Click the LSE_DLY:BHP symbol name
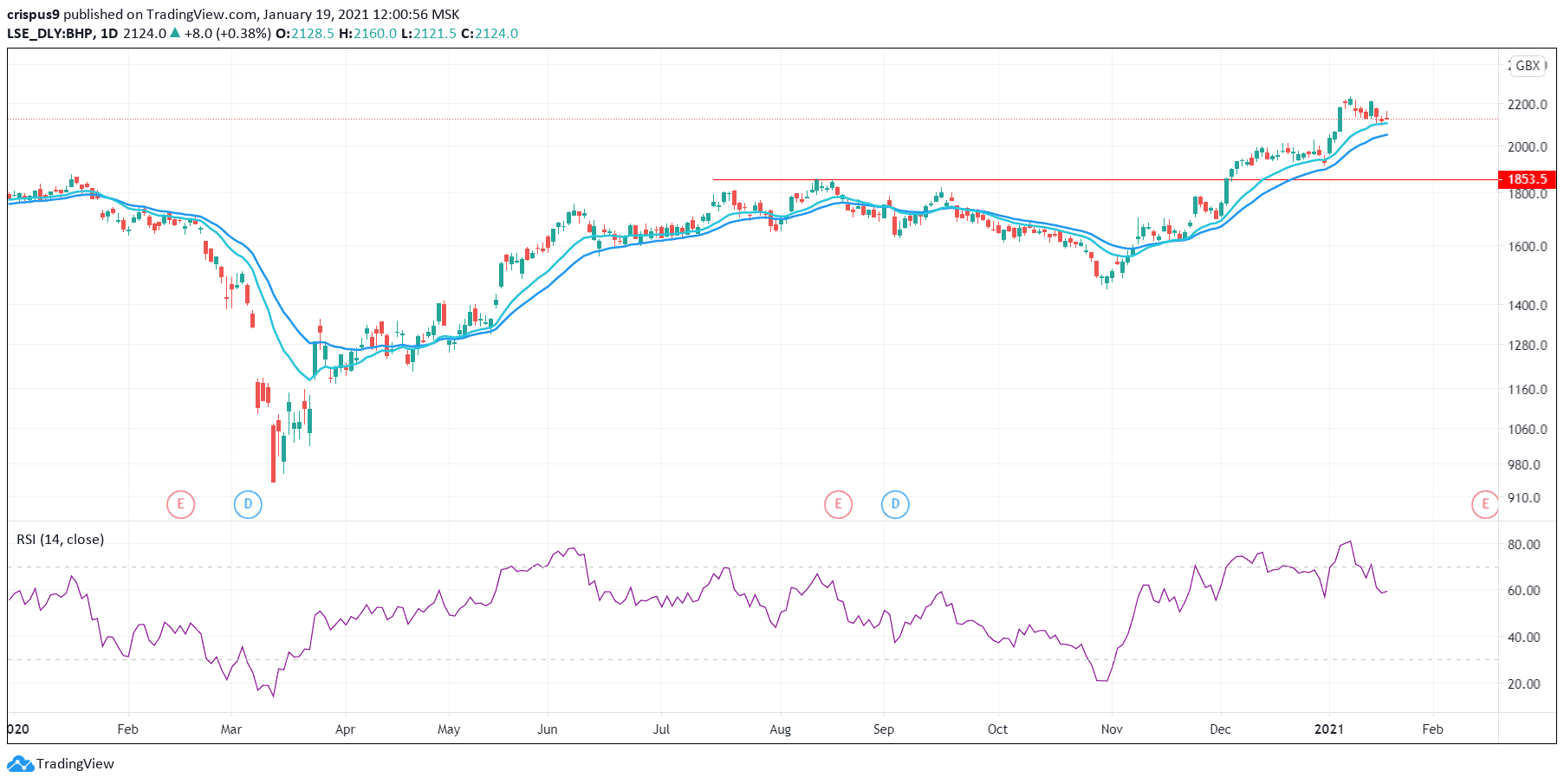This screenshot has height=784, width=1564. click(x=50, y=34)
